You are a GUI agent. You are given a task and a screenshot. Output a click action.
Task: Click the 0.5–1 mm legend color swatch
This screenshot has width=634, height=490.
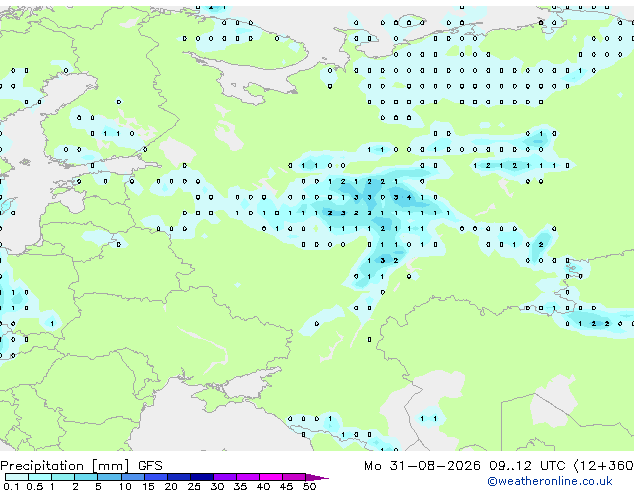tap(40, 477)
